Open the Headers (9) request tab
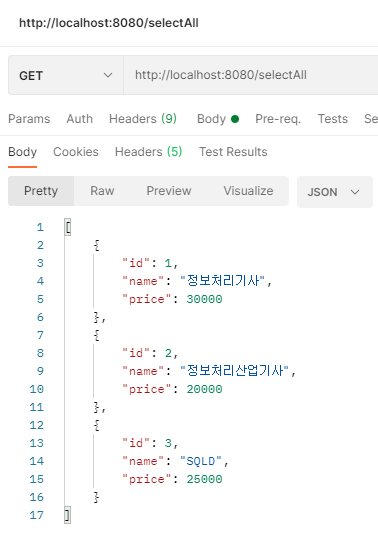The image size is (378, 548). tap(143, 119)
